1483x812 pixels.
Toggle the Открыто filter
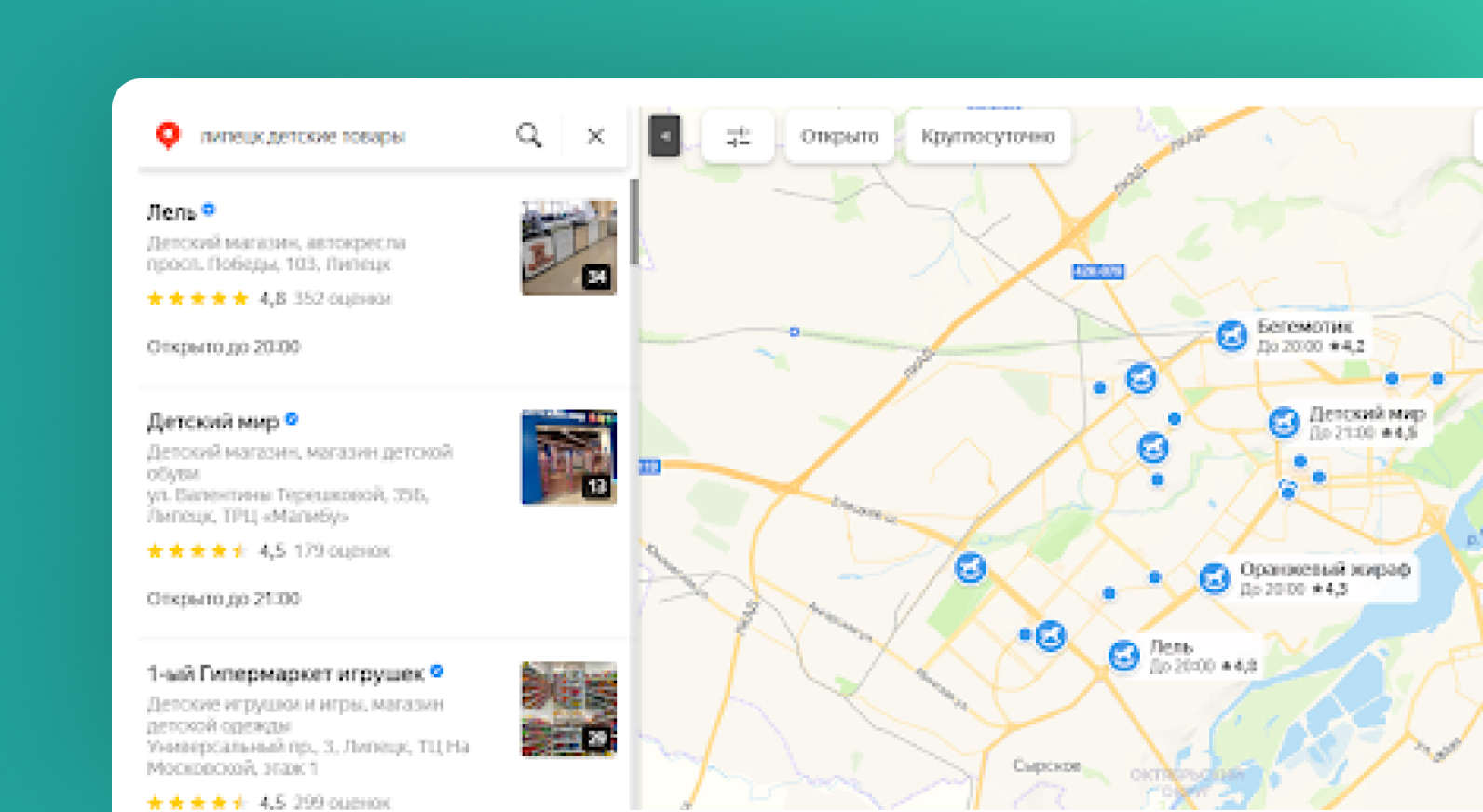coord(839,136)
